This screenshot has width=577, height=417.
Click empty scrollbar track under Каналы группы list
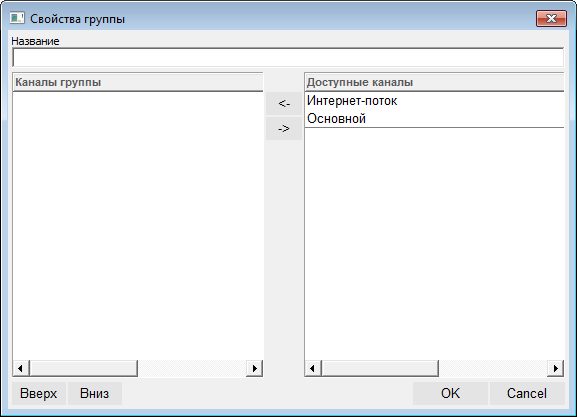tap(192, 368)
